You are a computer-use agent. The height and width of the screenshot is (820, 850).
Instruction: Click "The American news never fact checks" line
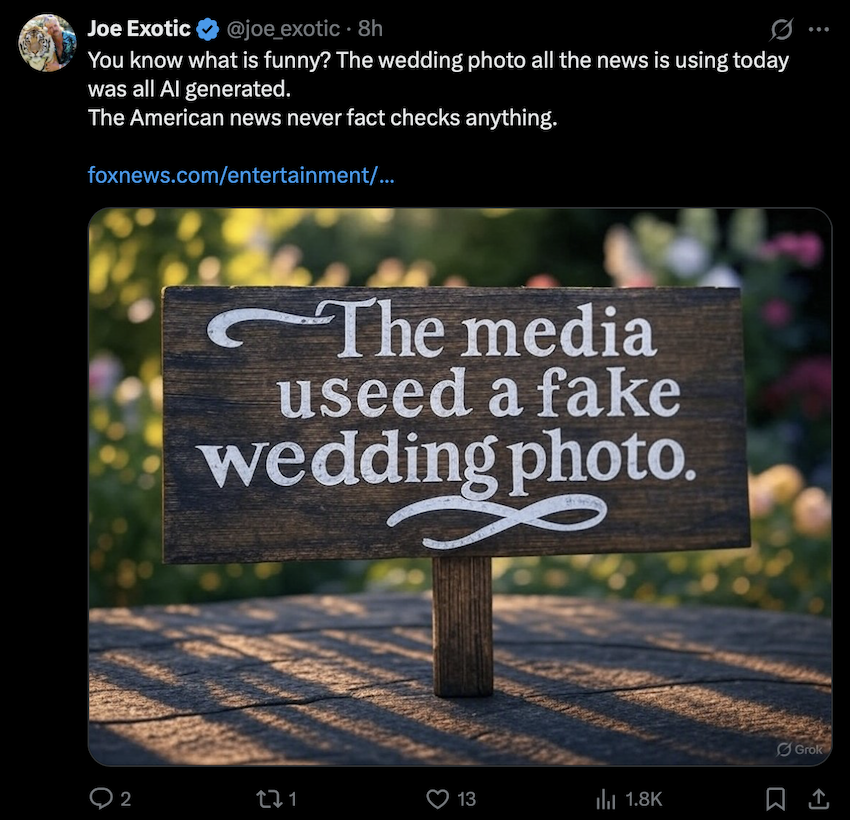click(321, 118)
